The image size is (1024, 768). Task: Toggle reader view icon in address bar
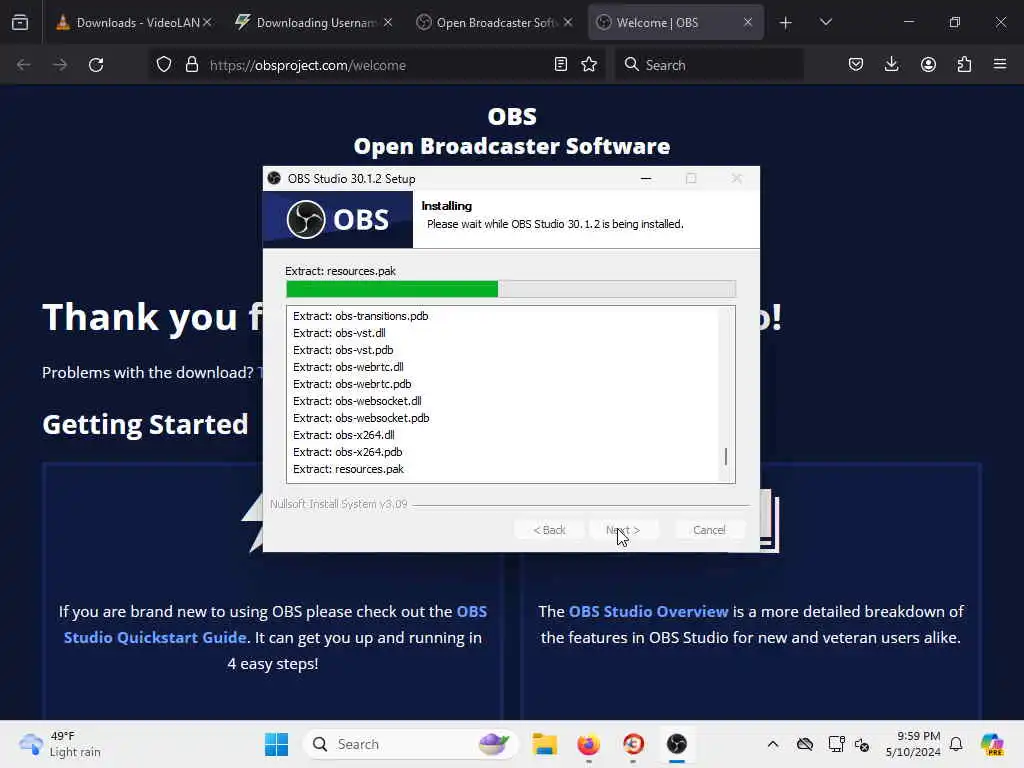(x=560, y=65)
